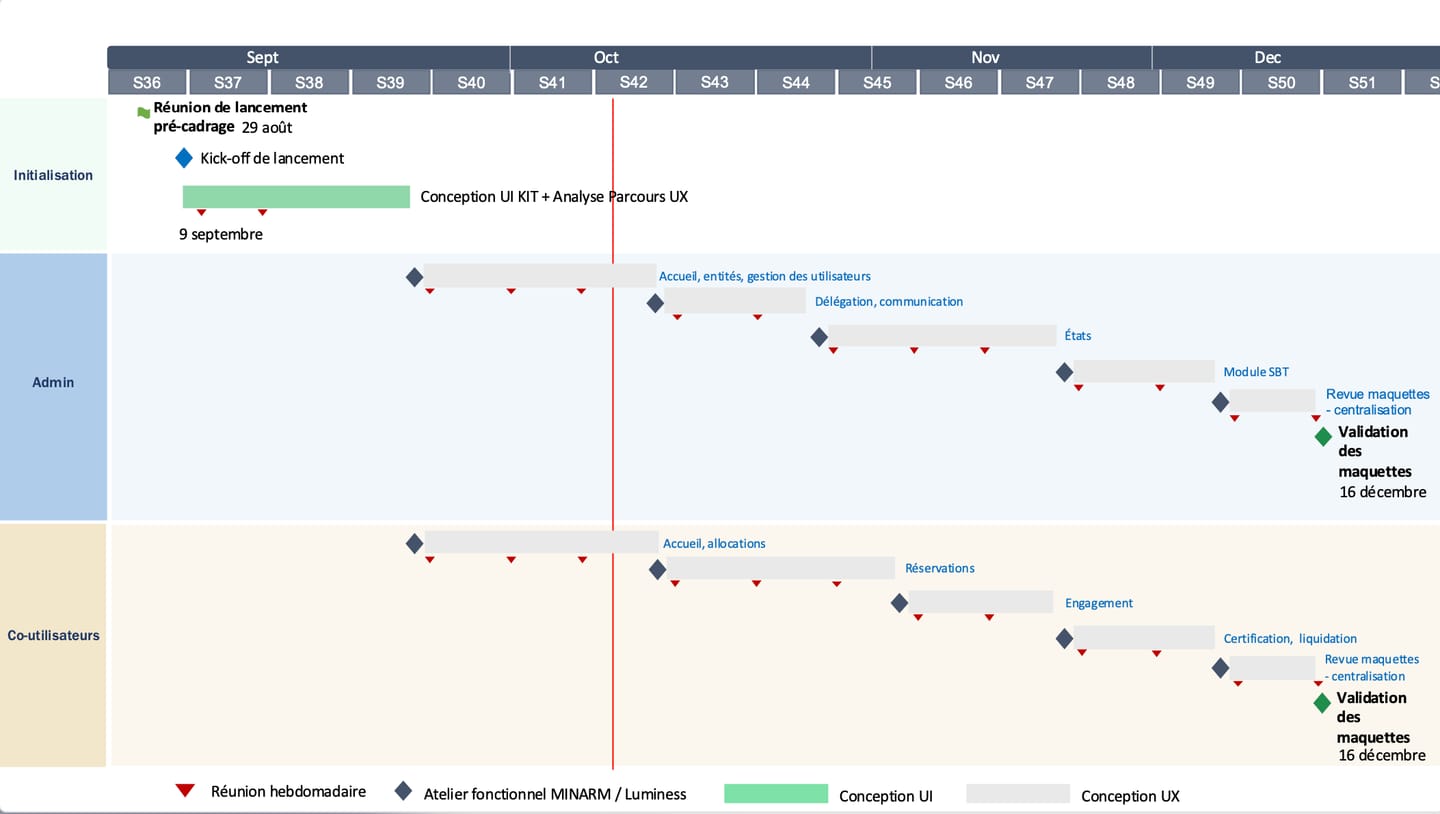Image resolution: width=1440 pixels, height=814 pixels.
Task: Click the workshop diamond before the États bar
Action: 819,337
